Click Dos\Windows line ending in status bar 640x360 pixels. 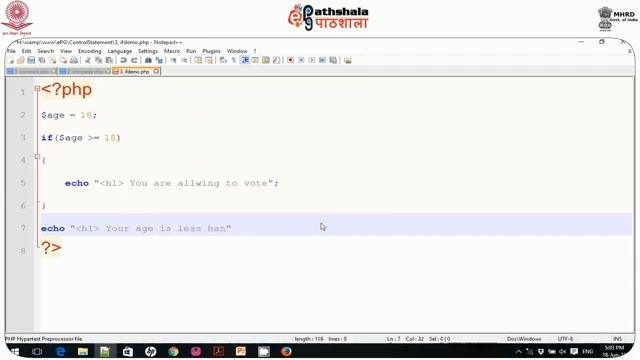(524, 339)
